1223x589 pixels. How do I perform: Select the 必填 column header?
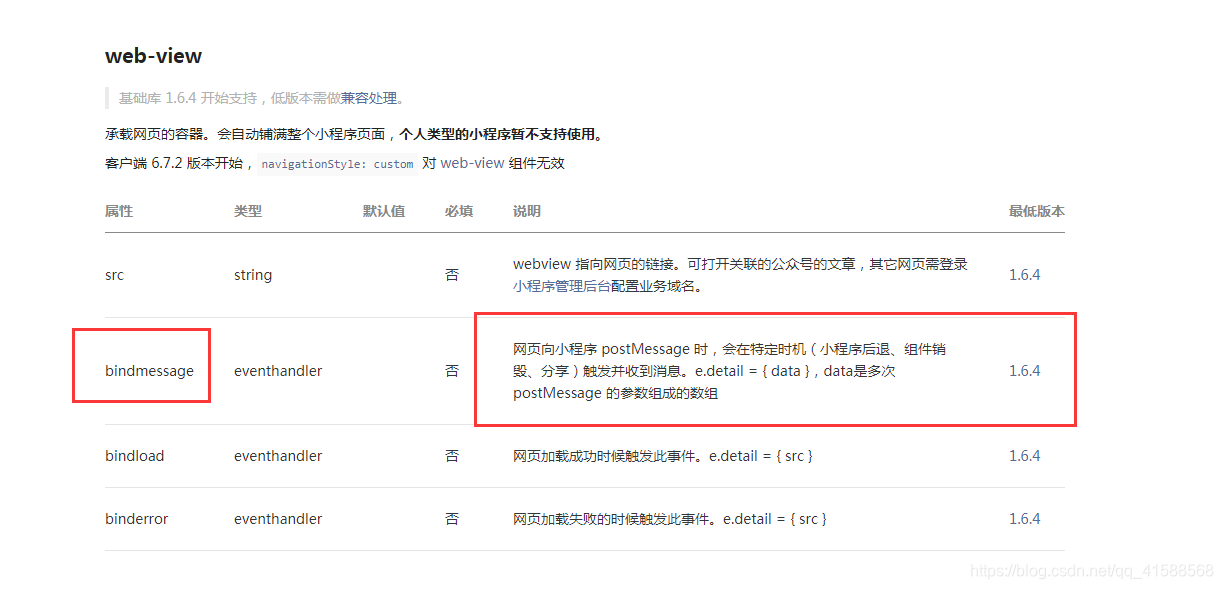[459, 211]
